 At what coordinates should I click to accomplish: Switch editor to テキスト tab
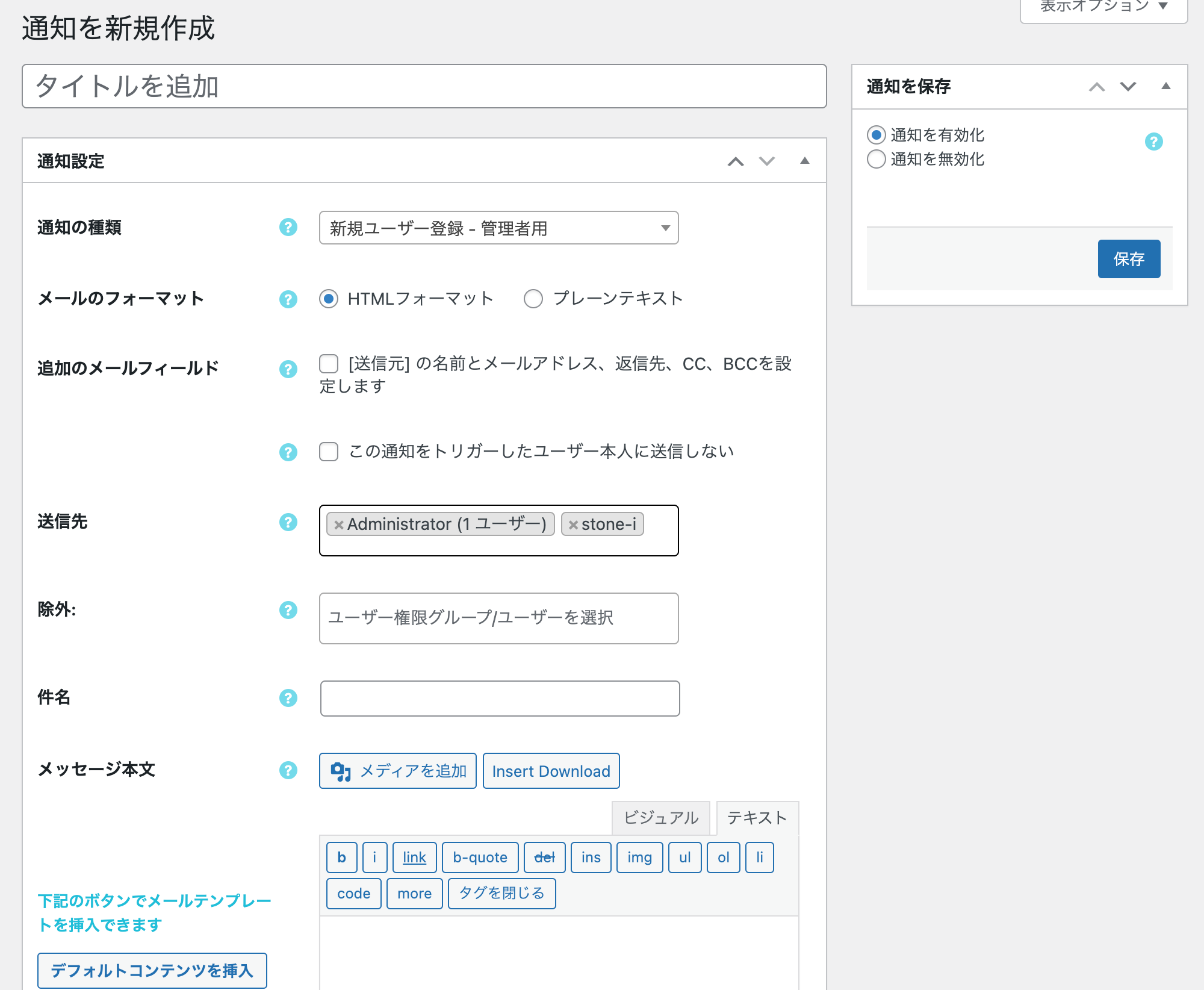757,818
